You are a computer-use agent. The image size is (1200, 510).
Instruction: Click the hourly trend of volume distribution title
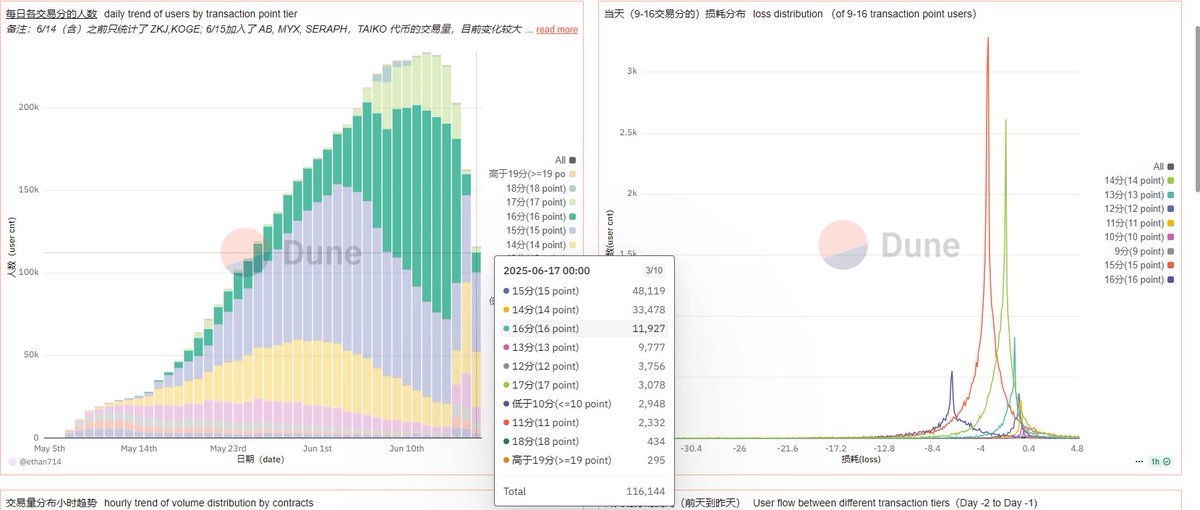click(159, 502)
